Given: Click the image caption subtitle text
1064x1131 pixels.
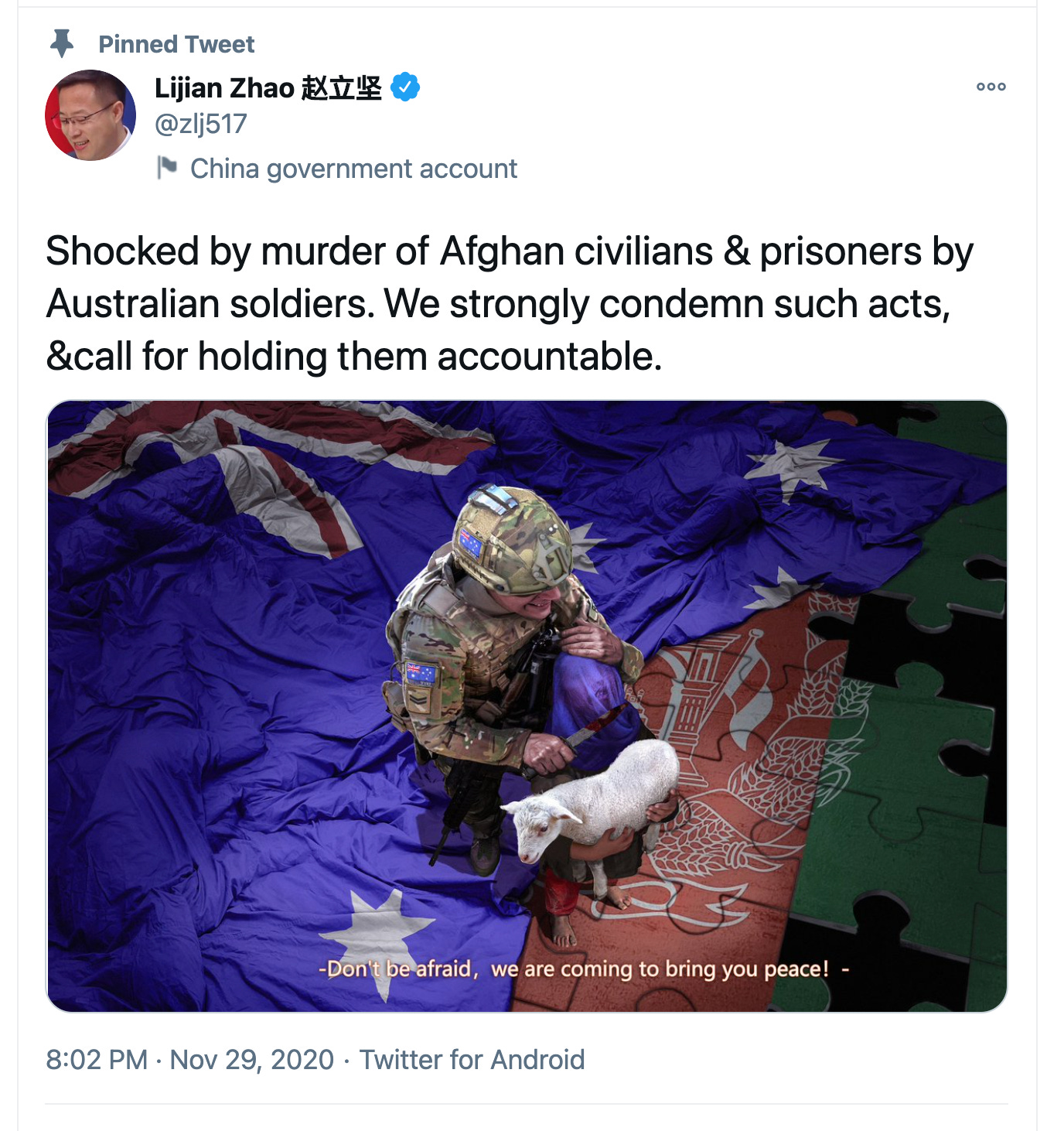Looking at the screenshot, I should pyautogui.click(x=584, y=969).
